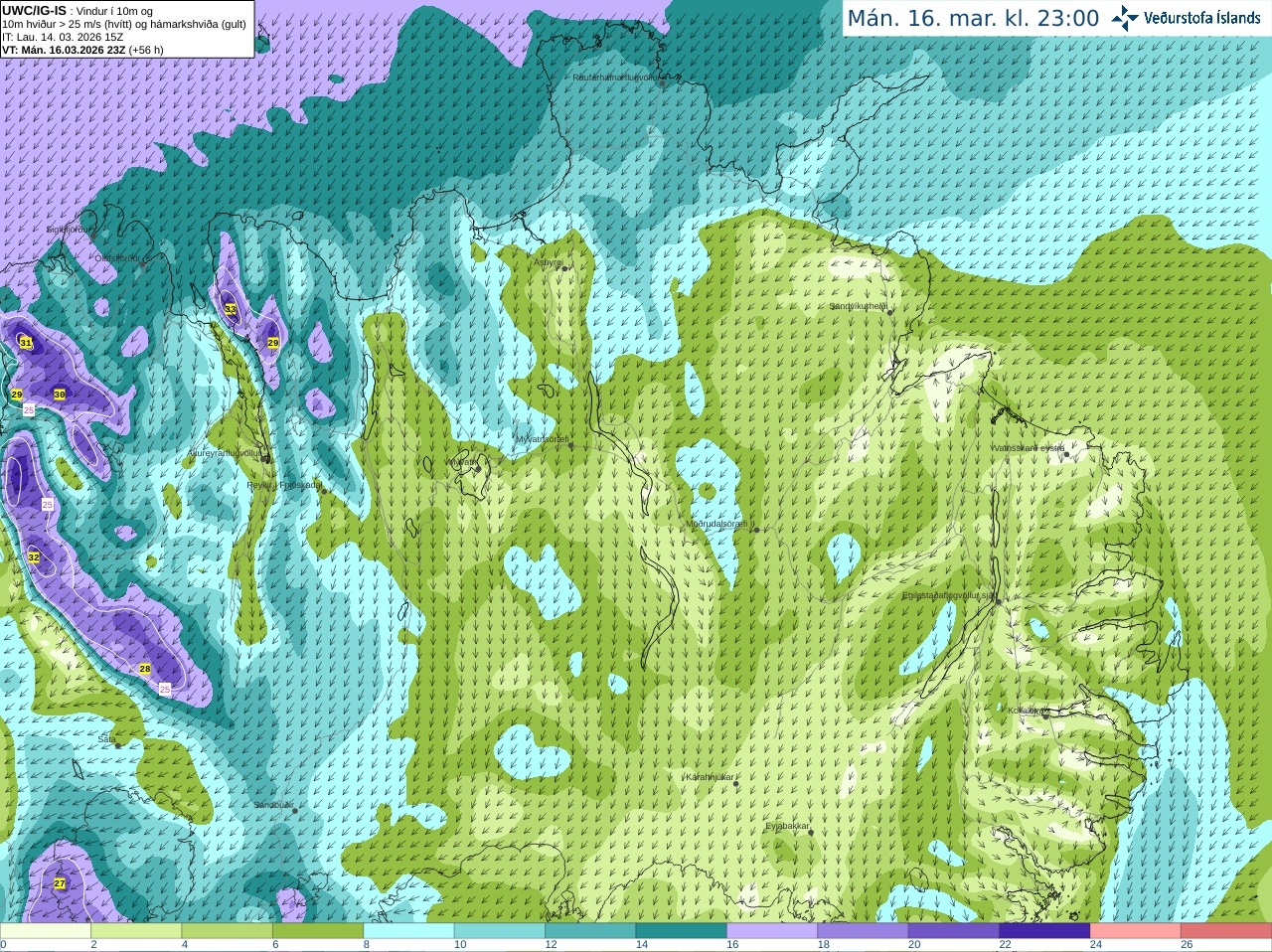The width and height of the screenshot is (1272, 952).
Task: Click the Mývatnsöræfi station dot
Action: [570, 445]
